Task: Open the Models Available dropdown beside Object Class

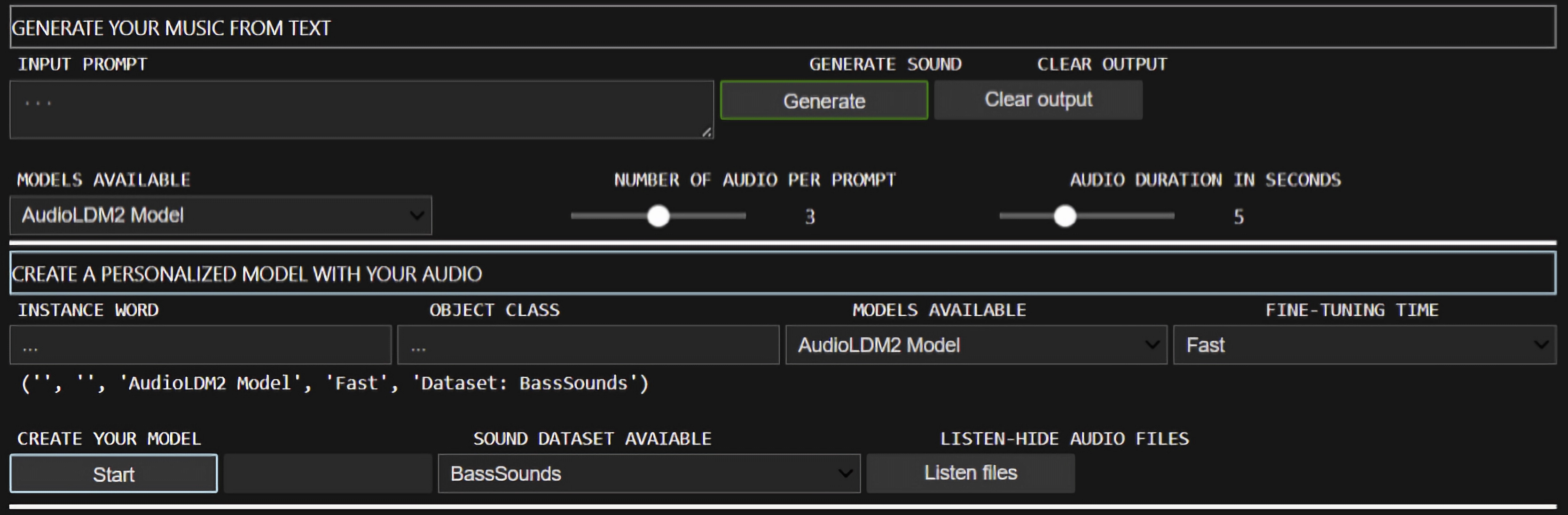Action: click(976, 345)
